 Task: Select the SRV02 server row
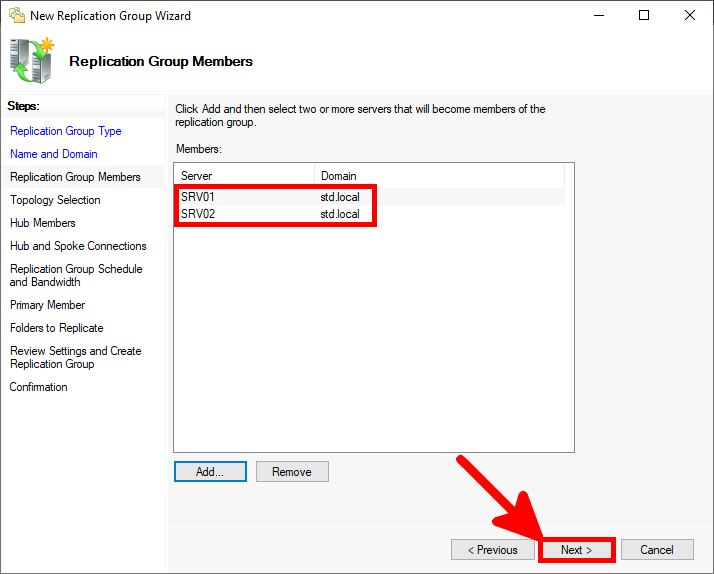point(369,213)
